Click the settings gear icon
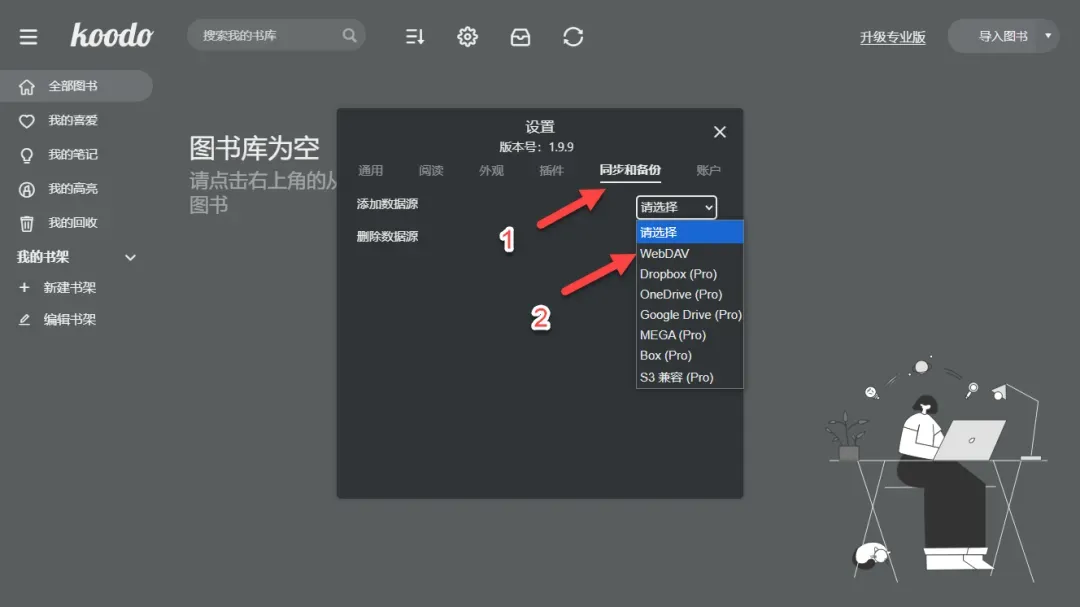The width and height of the screenshot is (1080, 607). pyautogui.click(x=467, y=36)
